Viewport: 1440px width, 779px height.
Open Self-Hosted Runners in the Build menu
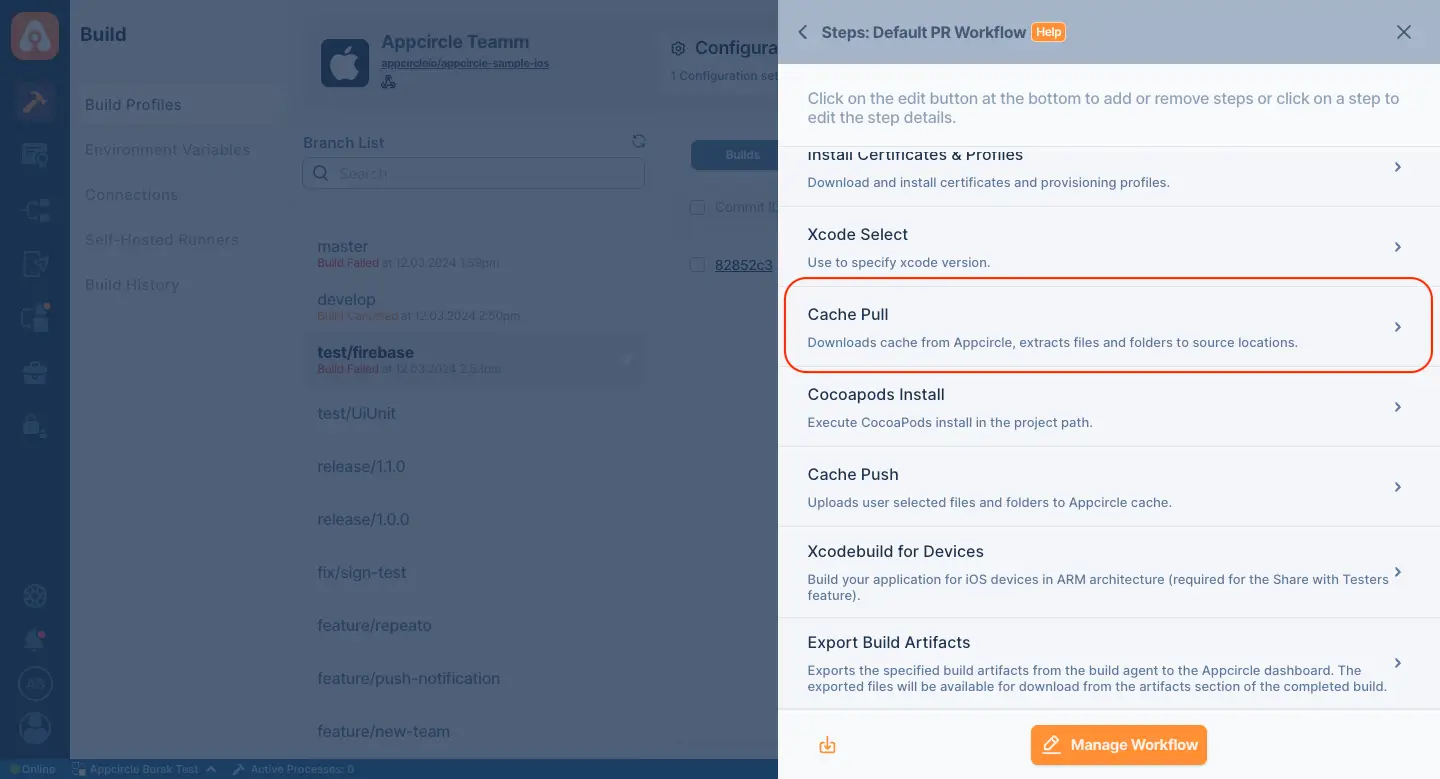tap(161, 240)
